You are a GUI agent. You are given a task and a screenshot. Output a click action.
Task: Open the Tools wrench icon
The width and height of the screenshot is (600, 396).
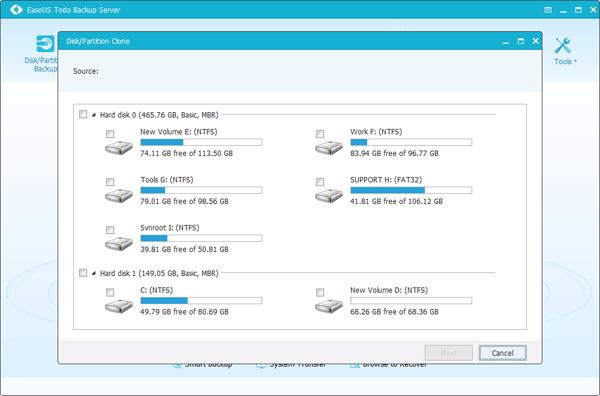point(562,46)
